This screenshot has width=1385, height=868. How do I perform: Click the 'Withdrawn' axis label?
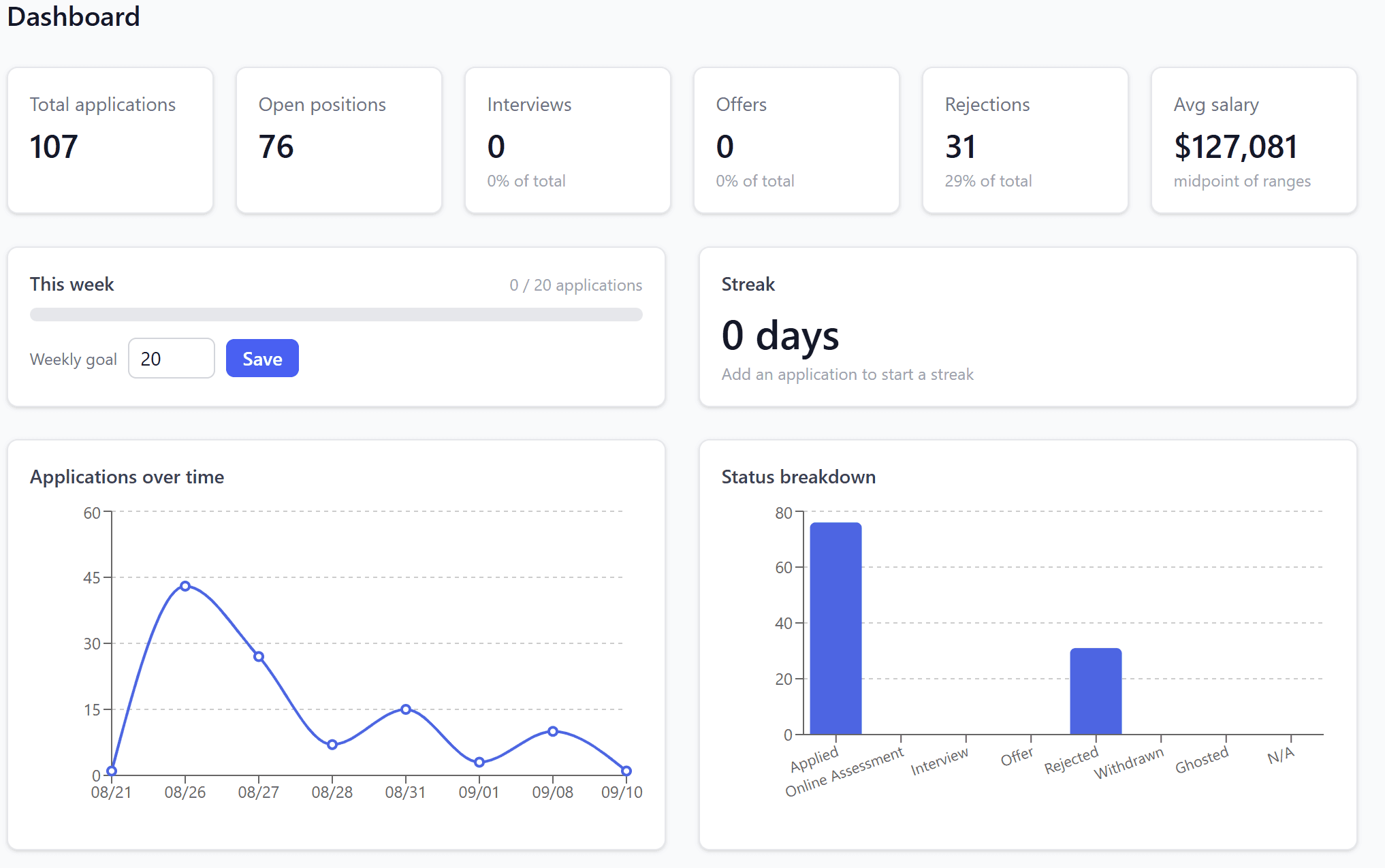tap(1129, 764)
